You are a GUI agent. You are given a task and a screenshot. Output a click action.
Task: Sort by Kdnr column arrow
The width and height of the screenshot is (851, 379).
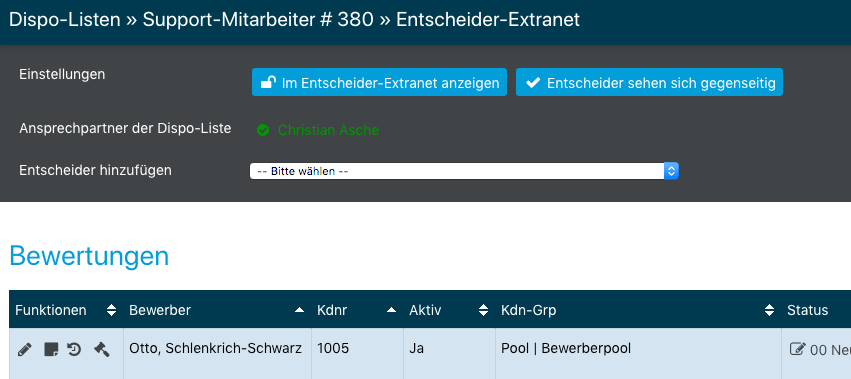point(391,310)
